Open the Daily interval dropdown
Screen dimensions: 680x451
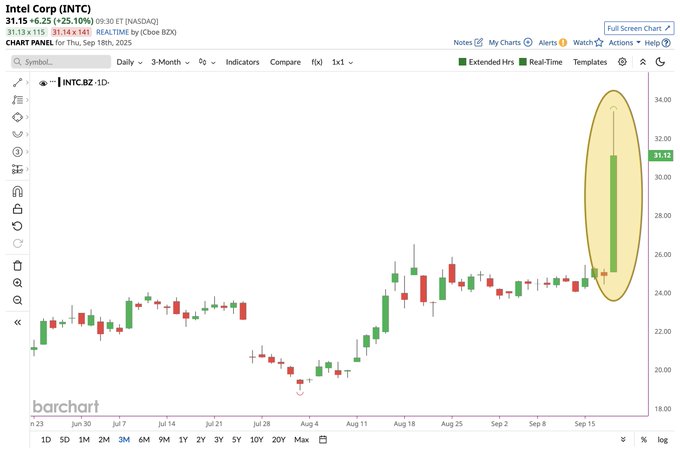pos(129,62)
